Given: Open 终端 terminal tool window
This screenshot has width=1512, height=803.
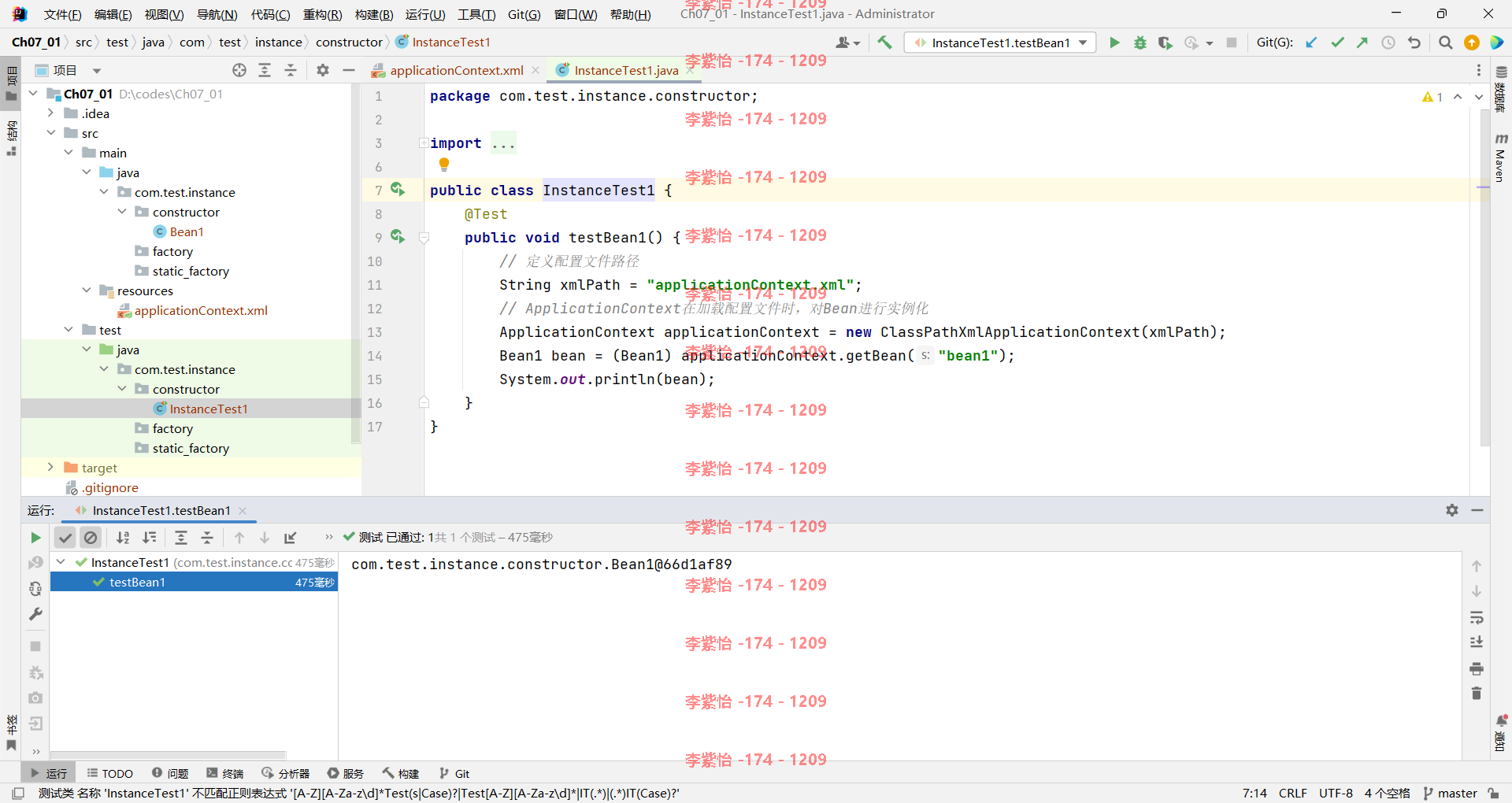Looking at the screenshot, I should tap(225, 773).
